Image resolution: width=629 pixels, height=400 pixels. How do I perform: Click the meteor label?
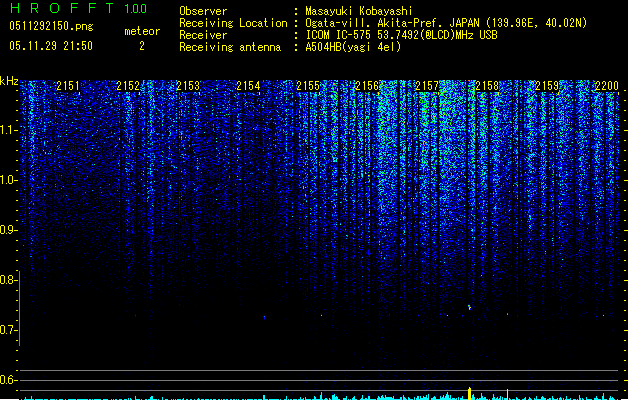tap(142, 31)
